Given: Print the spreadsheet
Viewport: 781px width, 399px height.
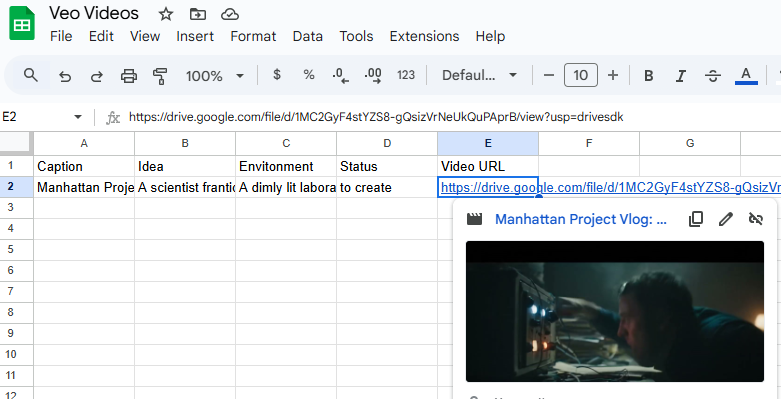Looking at the screenshot, I should point(129,76).
